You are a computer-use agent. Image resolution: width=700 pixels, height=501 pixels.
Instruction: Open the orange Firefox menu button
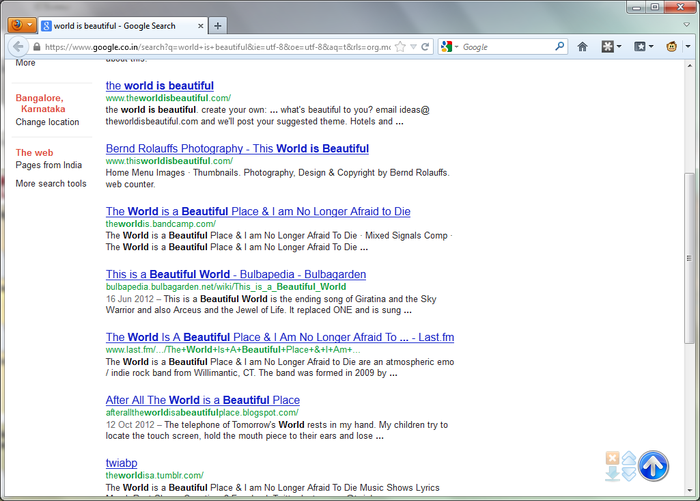21,25
